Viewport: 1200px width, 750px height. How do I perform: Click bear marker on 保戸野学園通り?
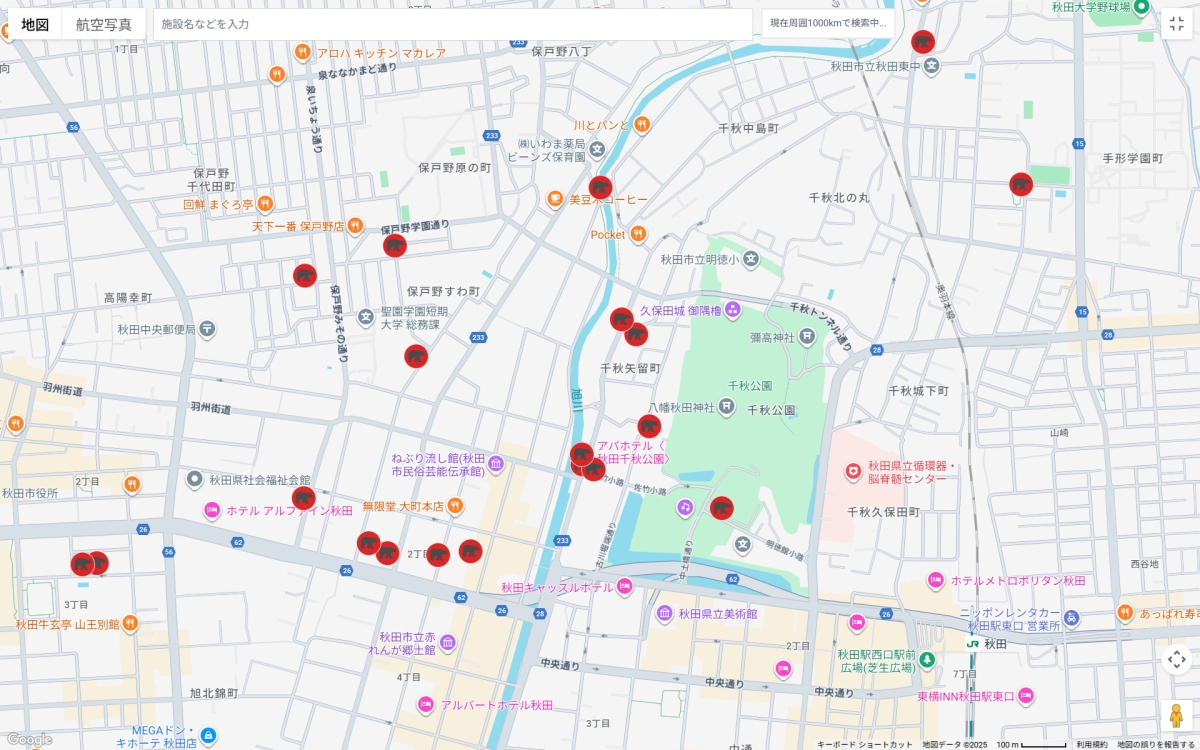(395, 246)
